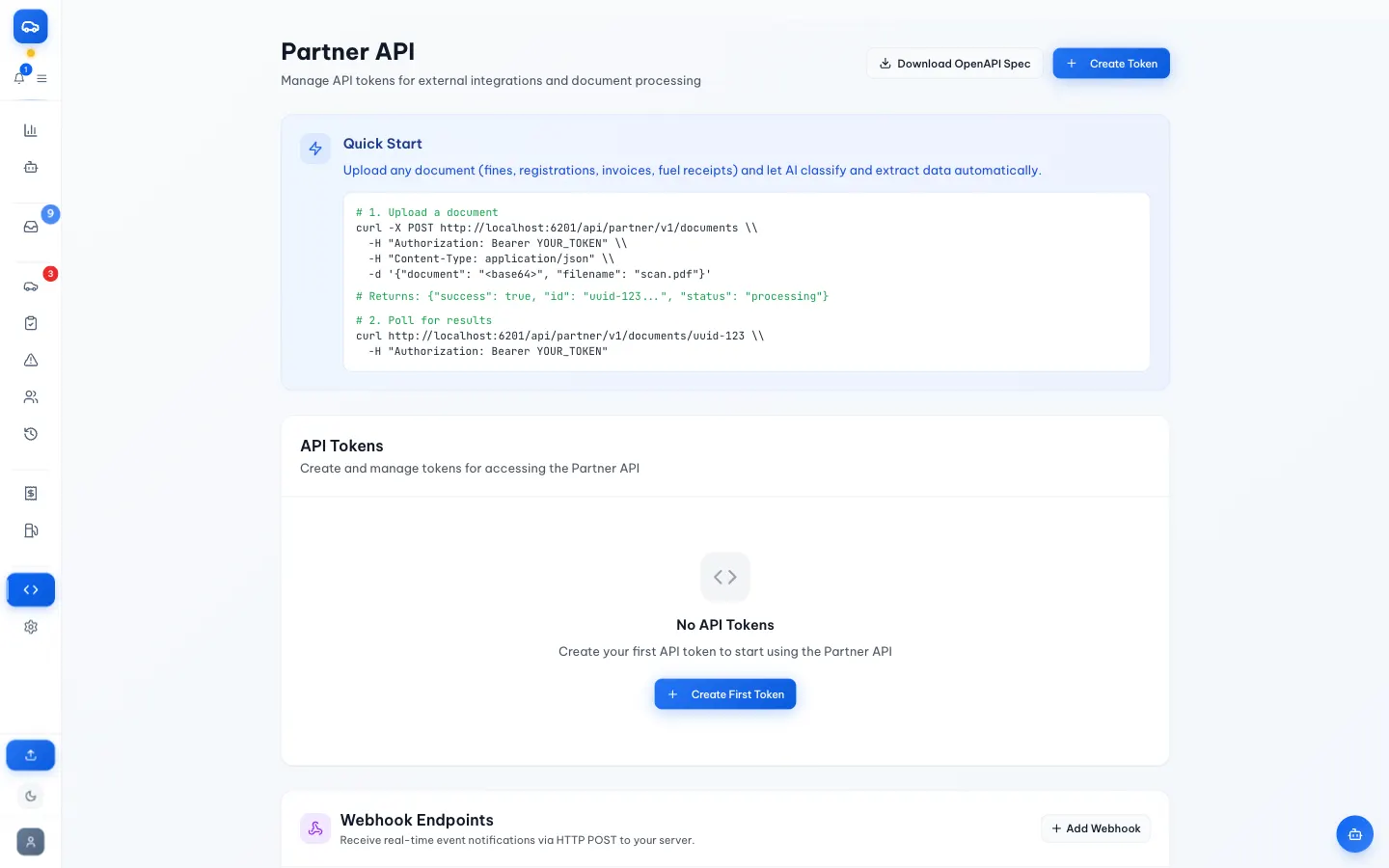Click the API Tokens section heading
1389x868 pixels.
click(x=341, y=446)
